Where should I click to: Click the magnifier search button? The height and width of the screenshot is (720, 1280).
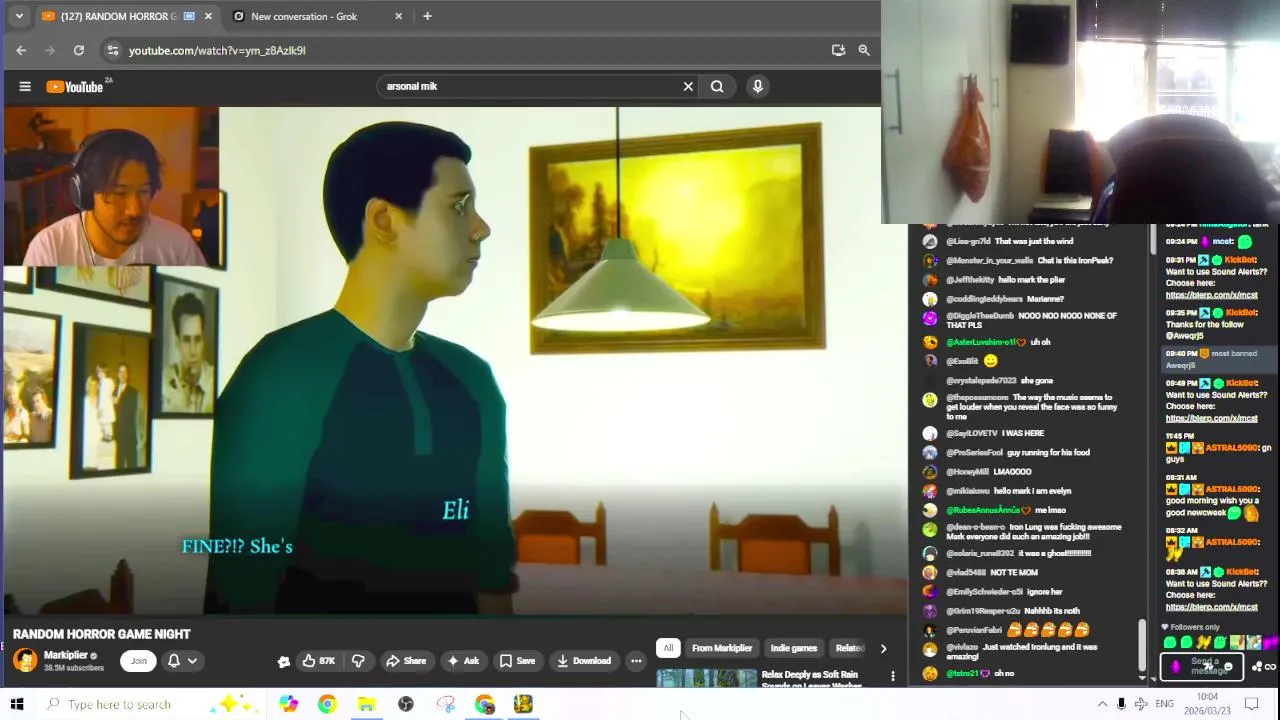coord(717,86)
